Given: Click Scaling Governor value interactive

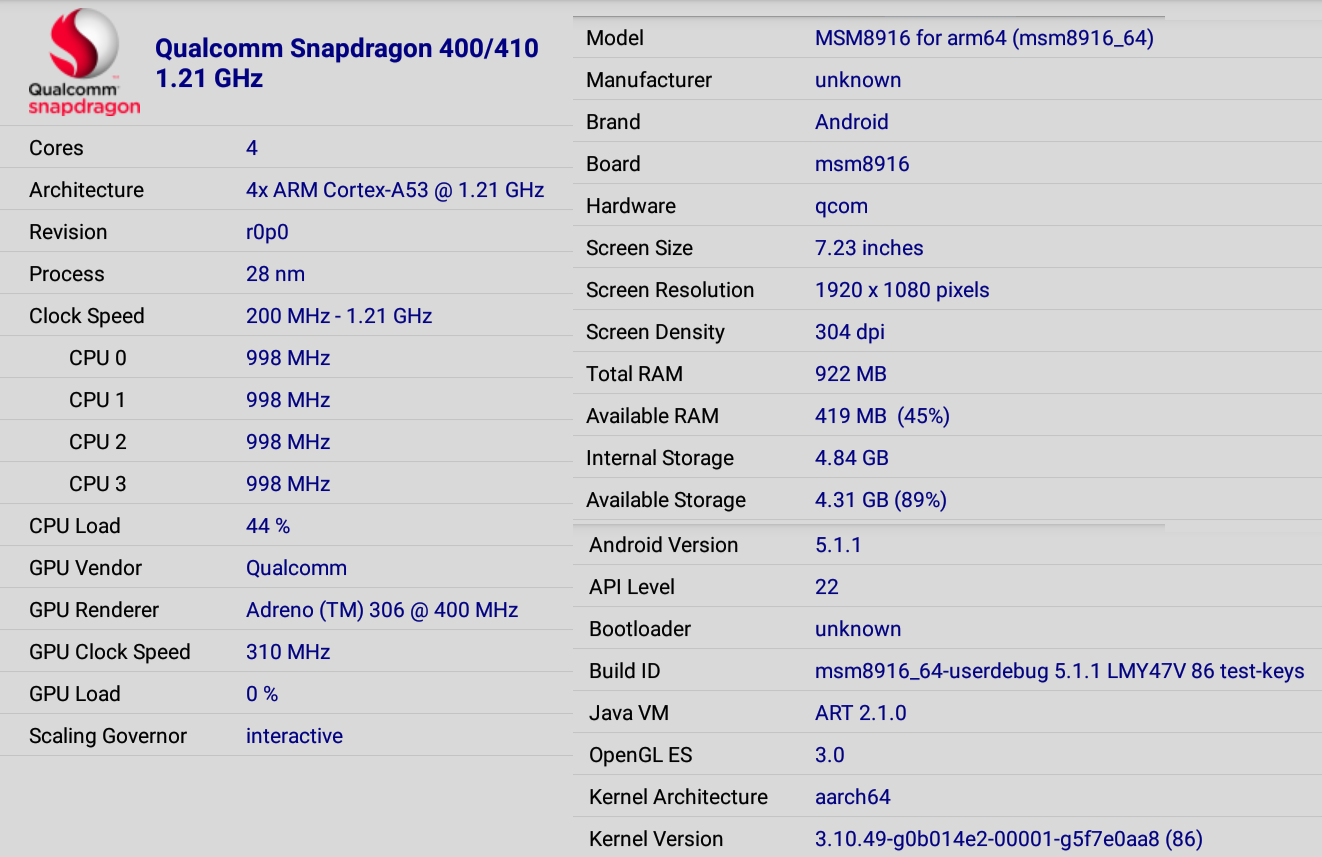Looking at the screenshot, I should pyautogui.click(x=294, y=736).
